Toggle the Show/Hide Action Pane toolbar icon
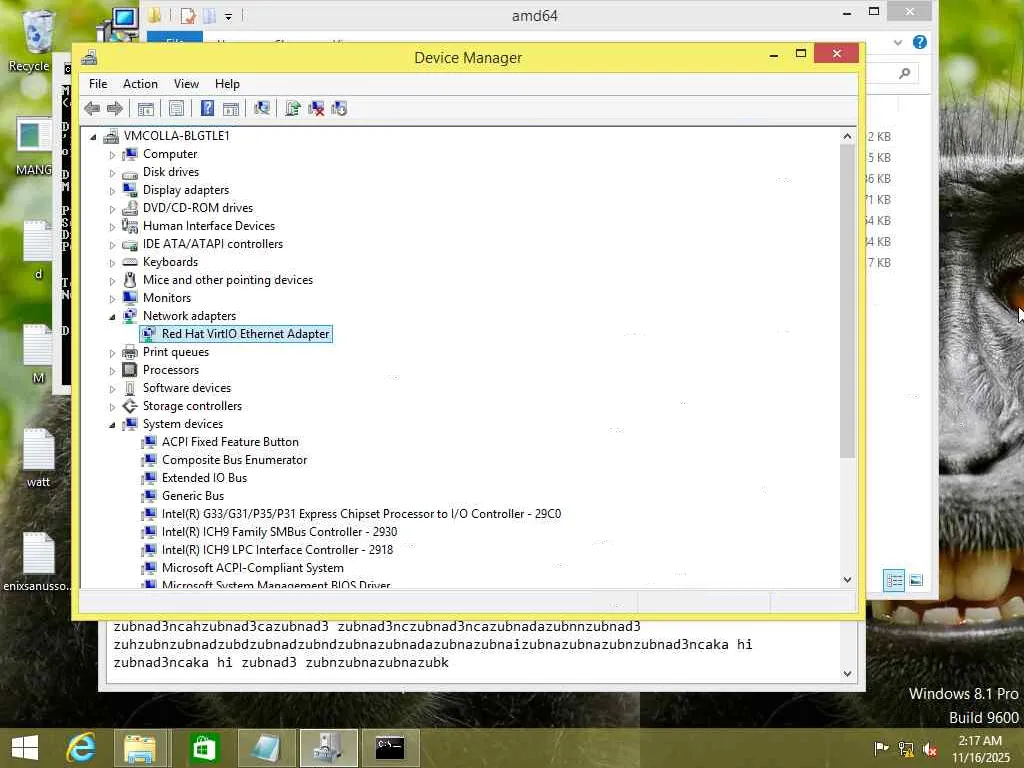Image resolution: width=1024 pixels, height=768 pixels. click(x=231, y=108)
